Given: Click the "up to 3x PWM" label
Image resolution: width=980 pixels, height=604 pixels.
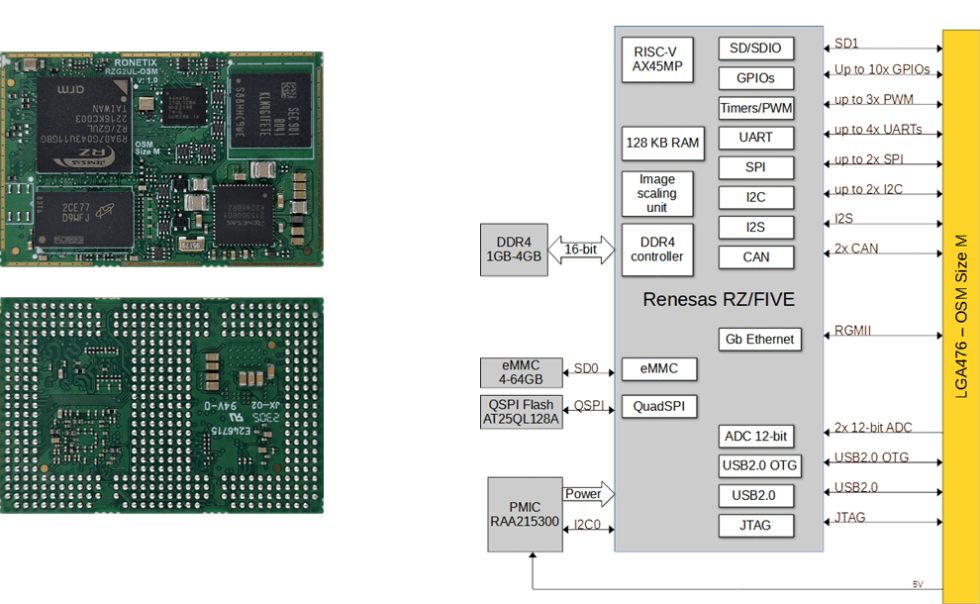Looking at the screenshot, I should coord(874,99).
